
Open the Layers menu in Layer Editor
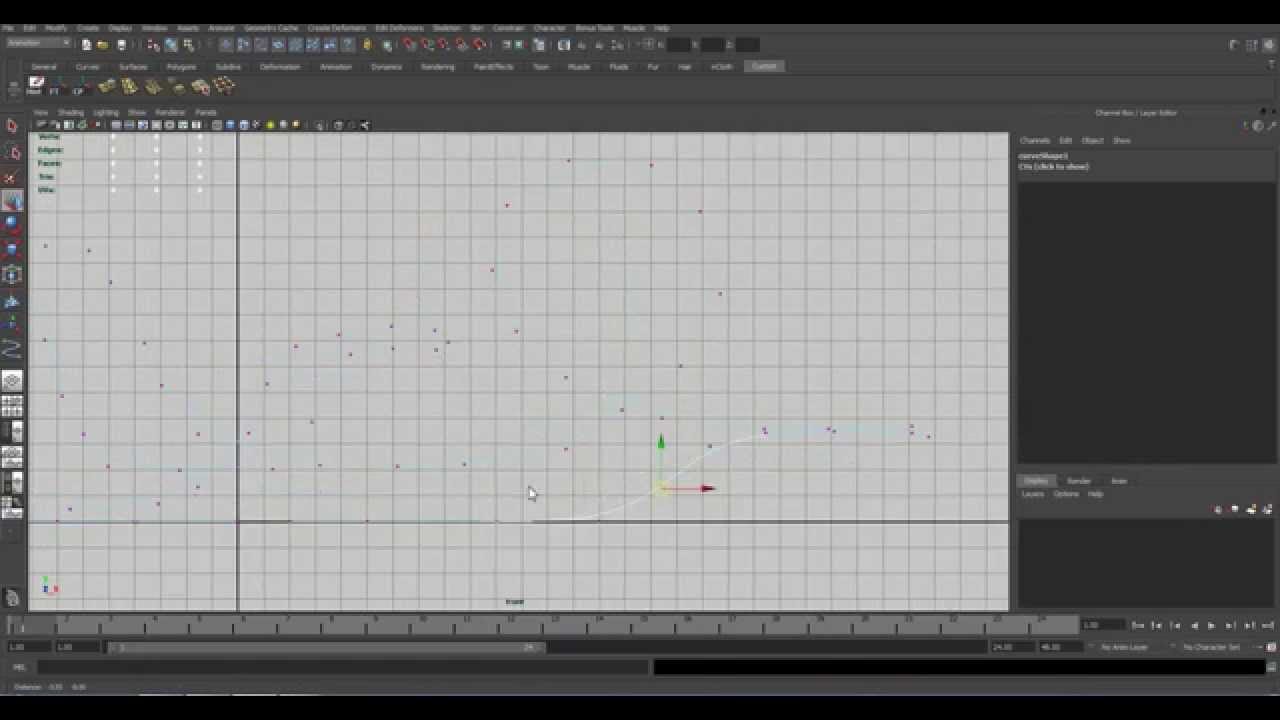(1032, 494)
